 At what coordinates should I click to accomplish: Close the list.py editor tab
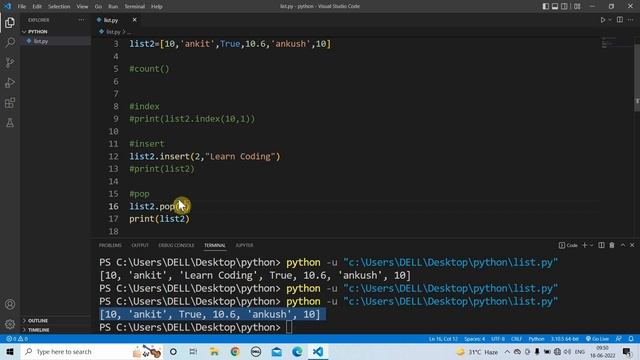click(134, 20)
